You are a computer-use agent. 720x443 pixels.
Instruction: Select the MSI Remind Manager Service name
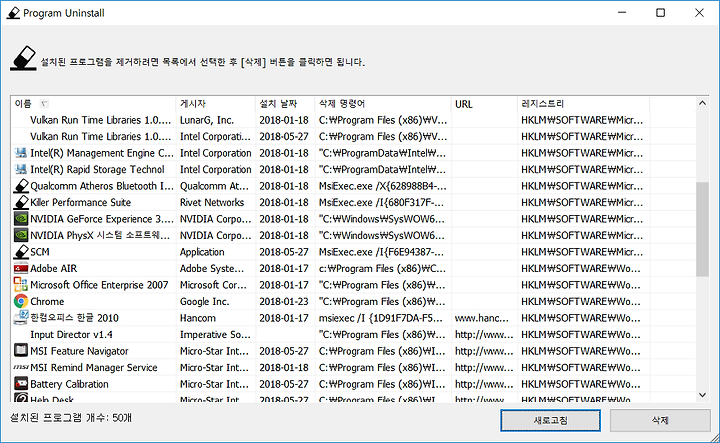(94, 368)
